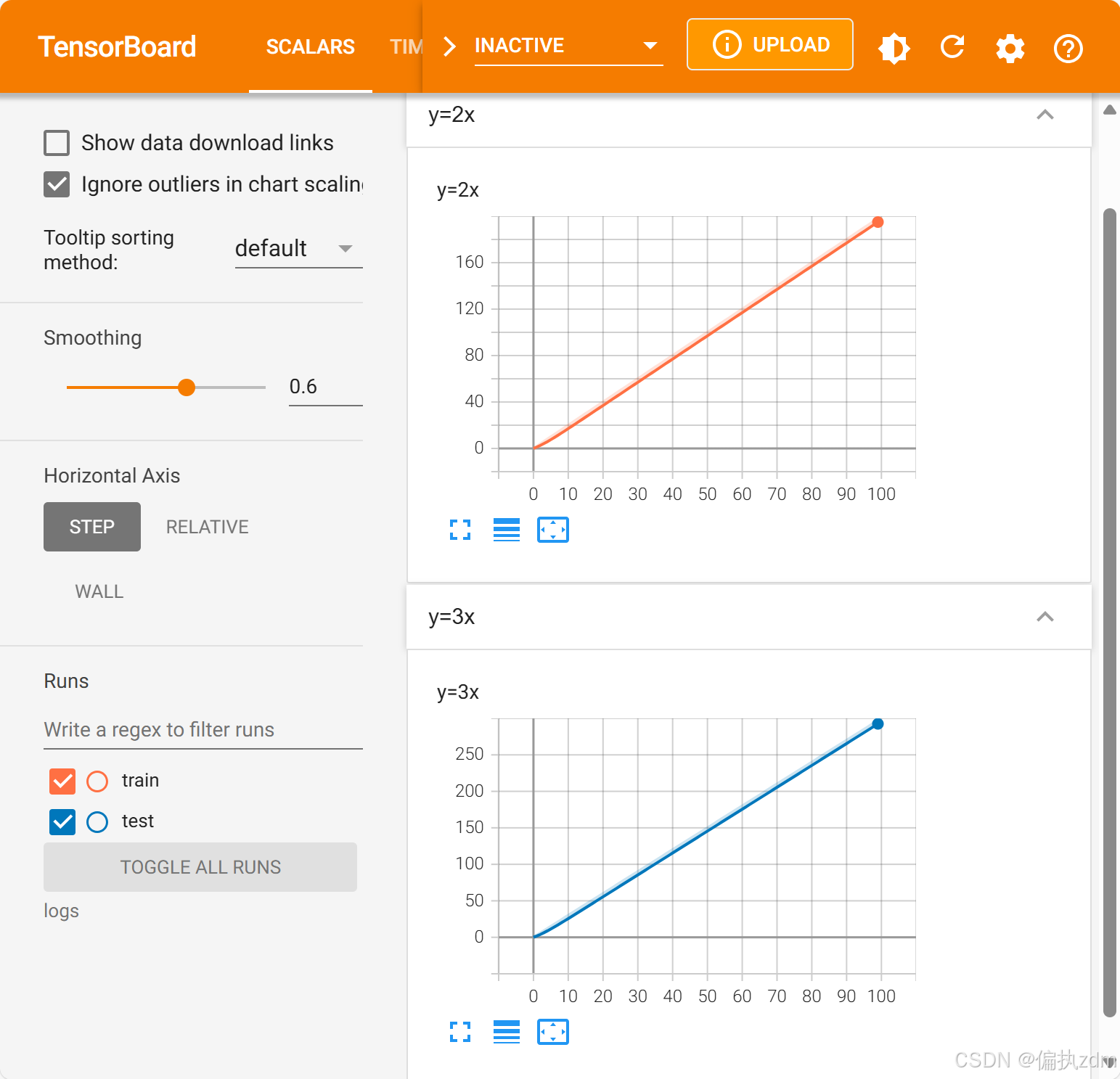Toggle full-size view for y=3x chart
Screen dimensions: 1120x1079
[x=460, y=1032]
